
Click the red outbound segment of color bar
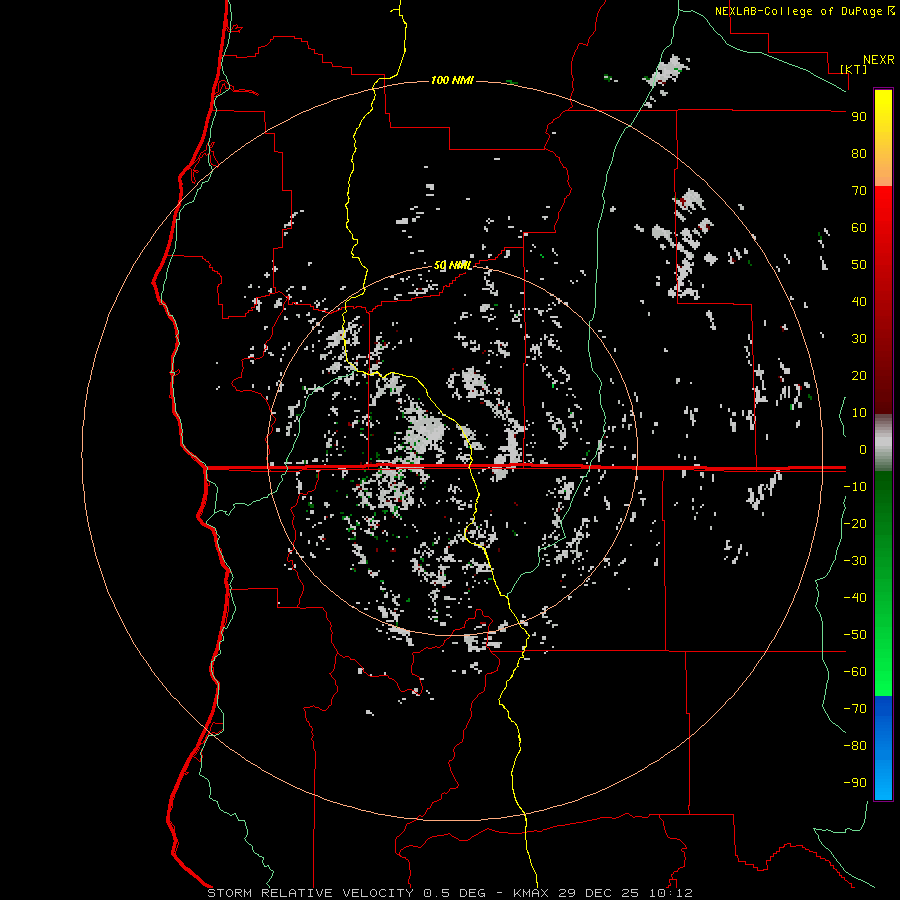point(883,300)
